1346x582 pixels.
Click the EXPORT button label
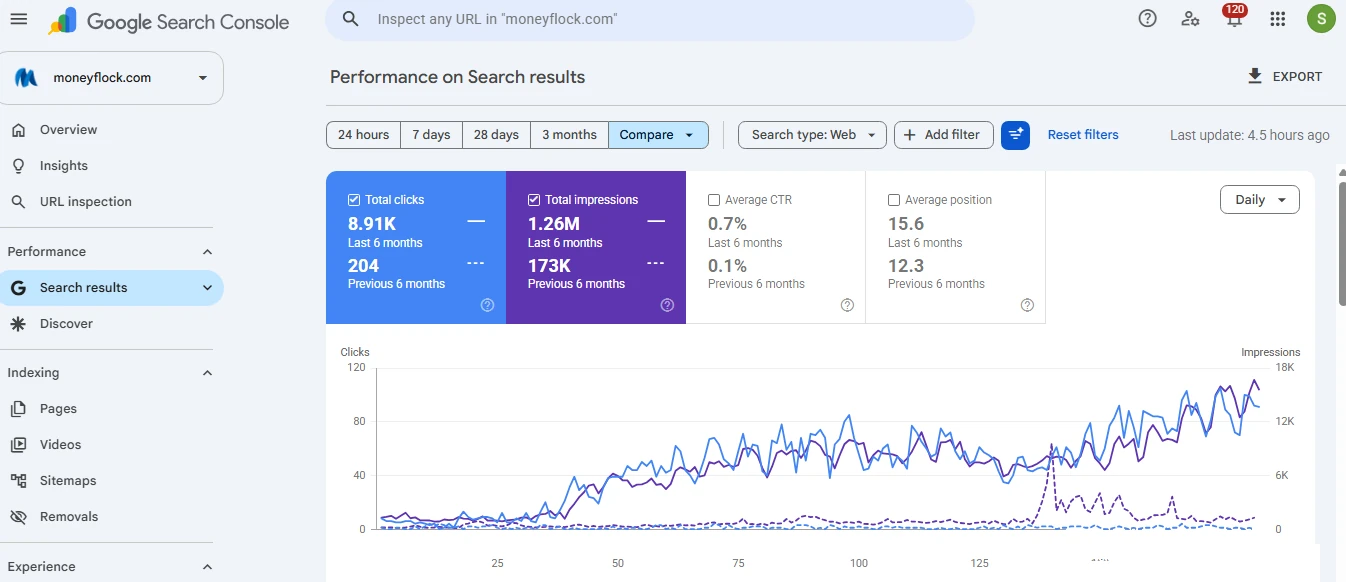click(x=1297, y=77)
